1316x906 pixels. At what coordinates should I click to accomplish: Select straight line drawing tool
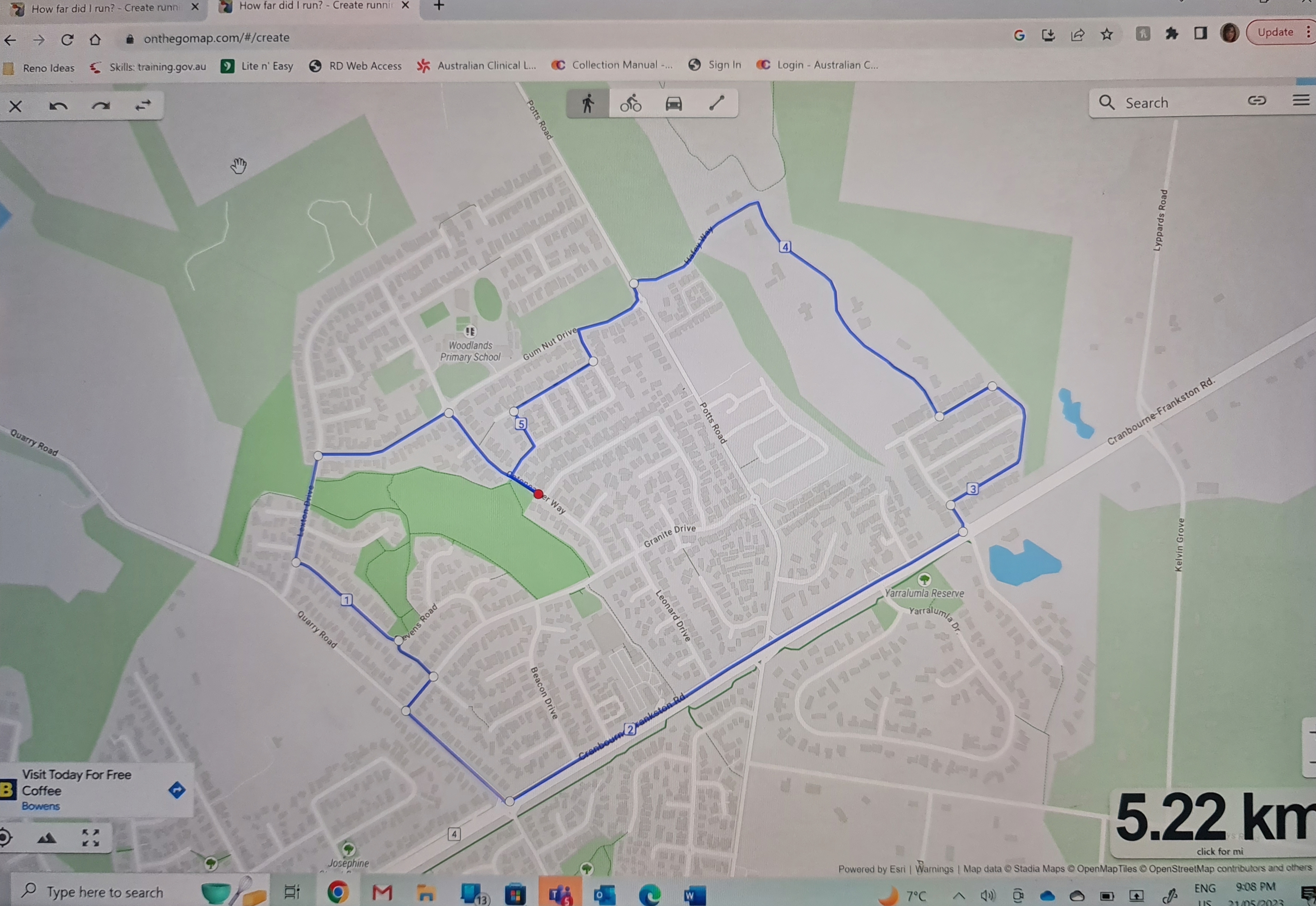[717, 103]
